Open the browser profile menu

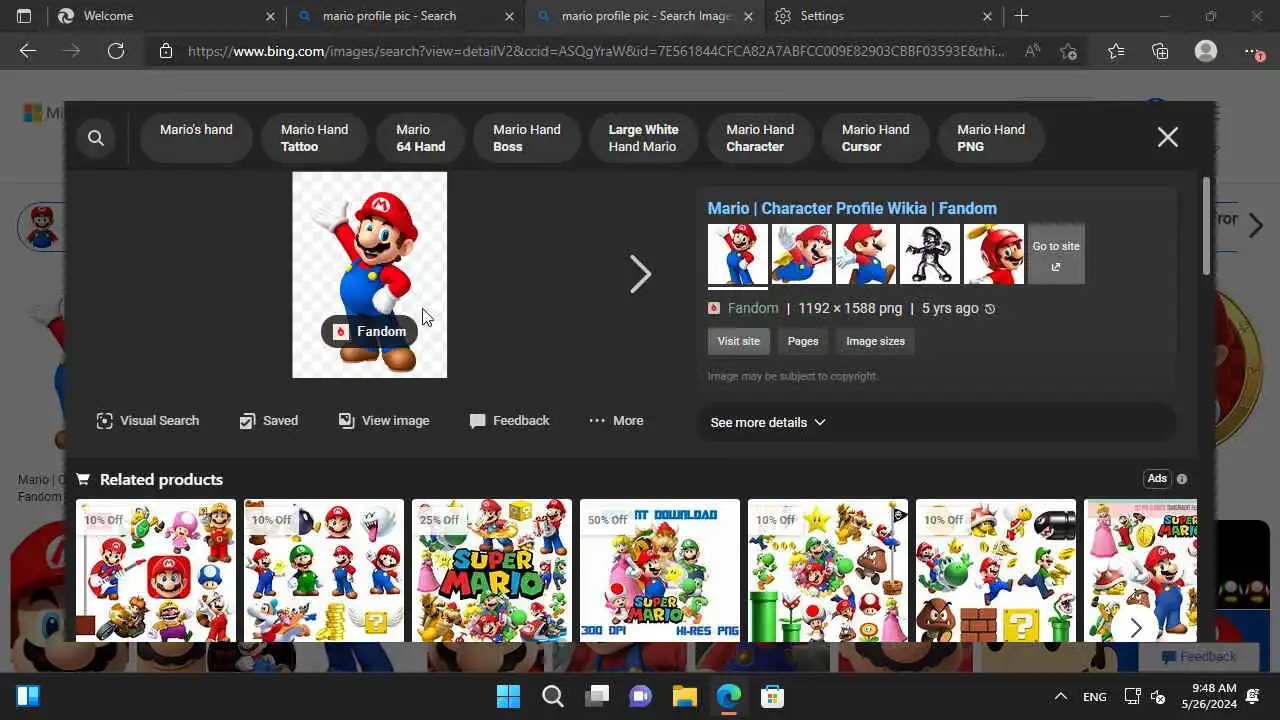(x=1206, y=51)
